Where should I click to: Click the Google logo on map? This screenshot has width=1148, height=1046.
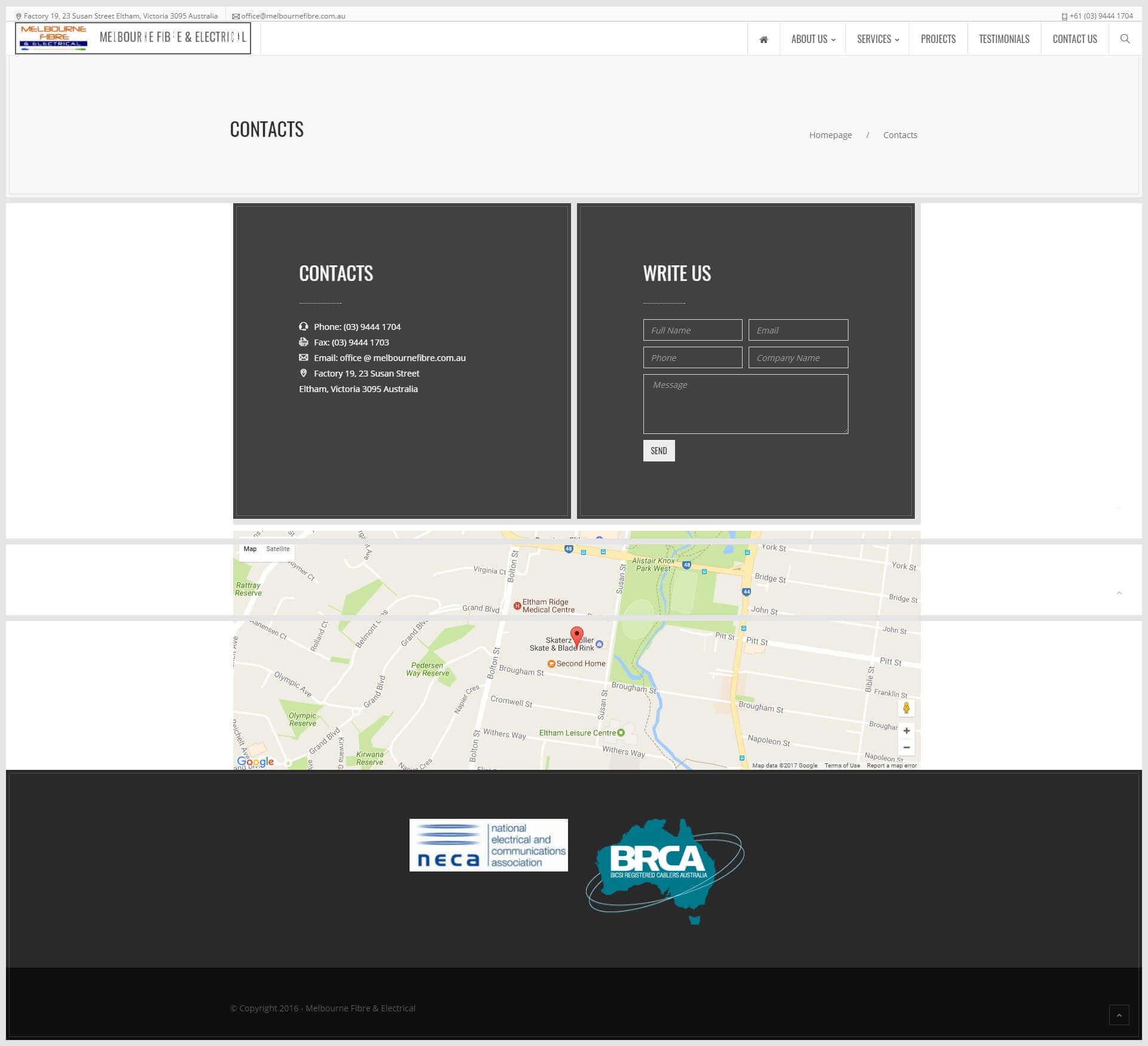tap(255, 761)
